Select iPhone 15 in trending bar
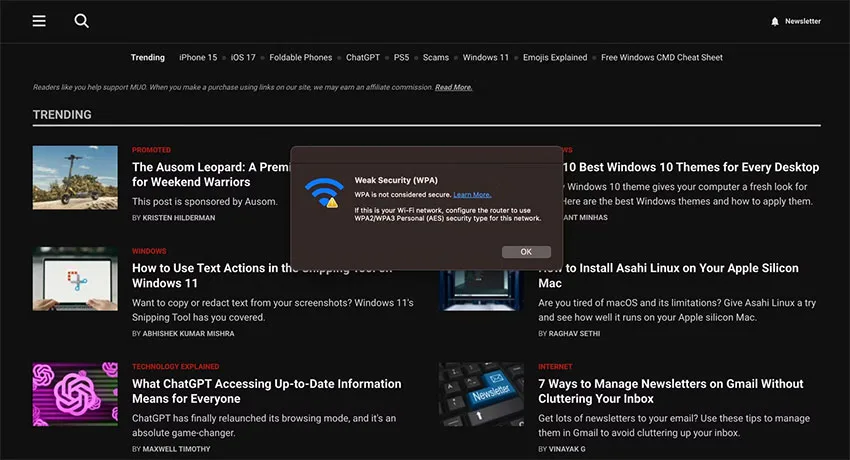850x460 pixels. [198, 57]
